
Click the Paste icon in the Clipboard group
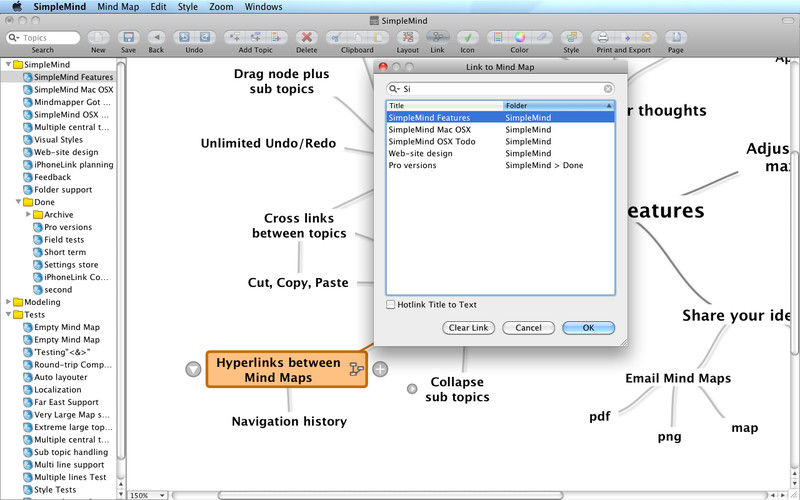pos(378,37)
